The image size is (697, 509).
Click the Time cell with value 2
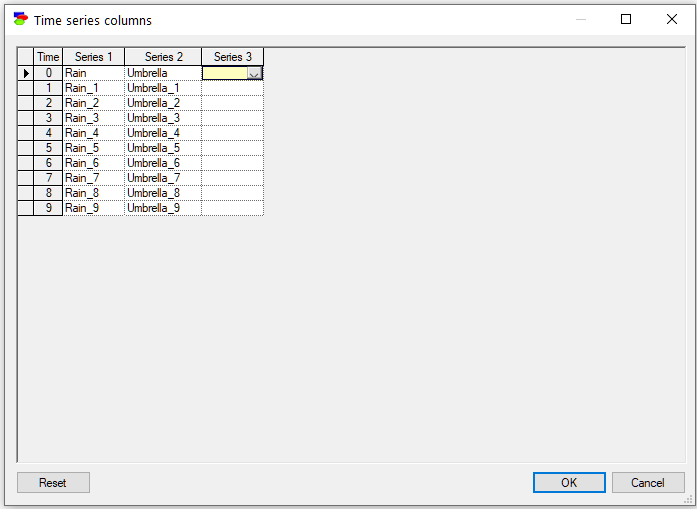(x=48, y=103)
